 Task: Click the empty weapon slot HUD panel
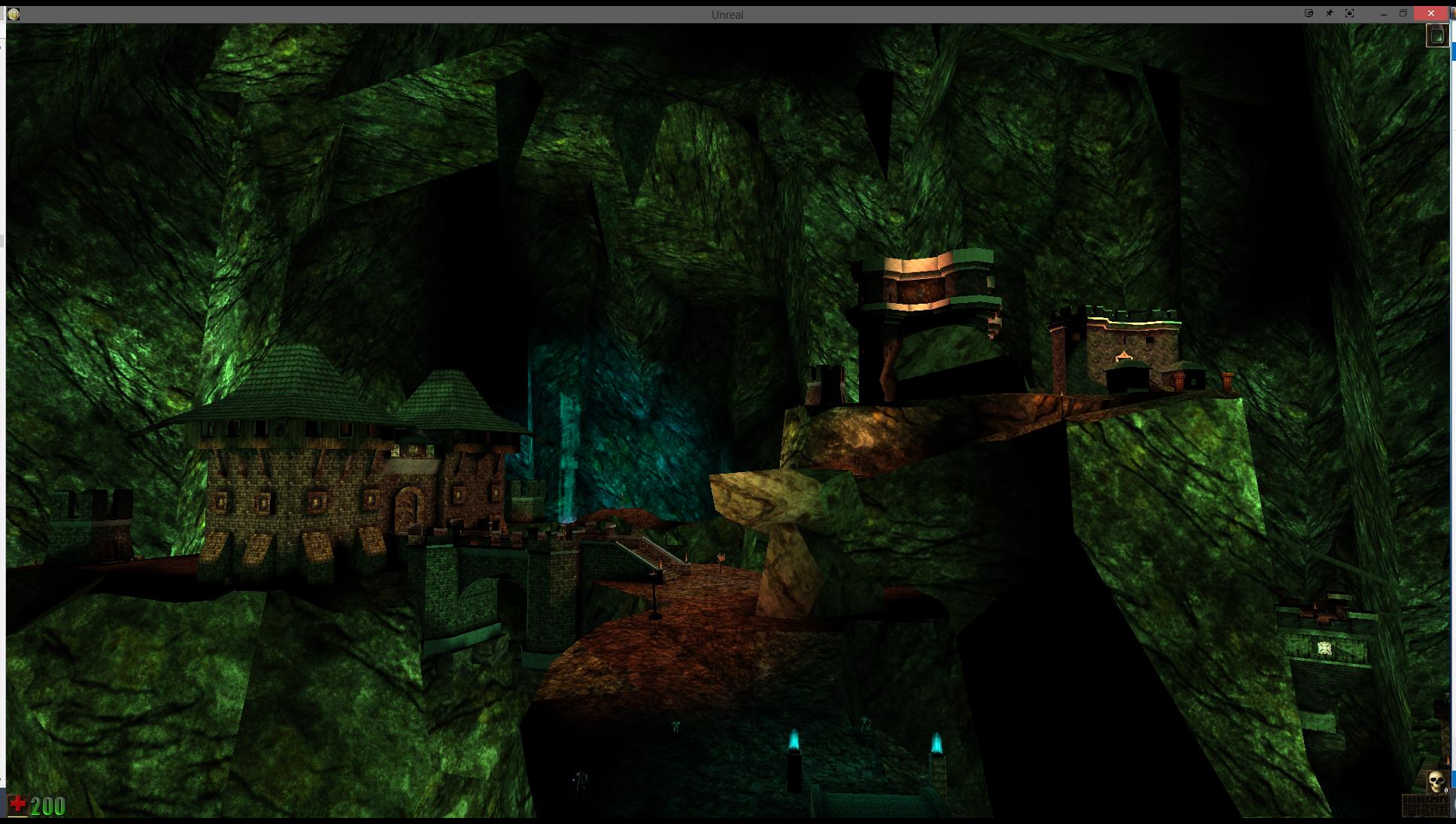[x=1425, y=806]
